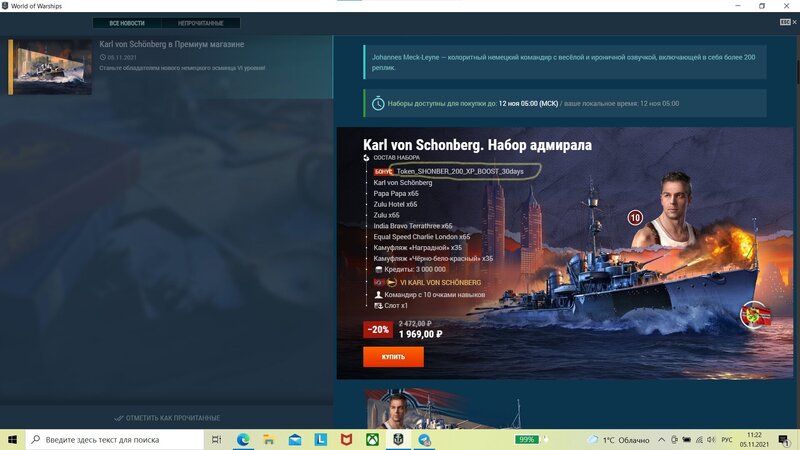Click the БОНУС token label

pos(383,171)
